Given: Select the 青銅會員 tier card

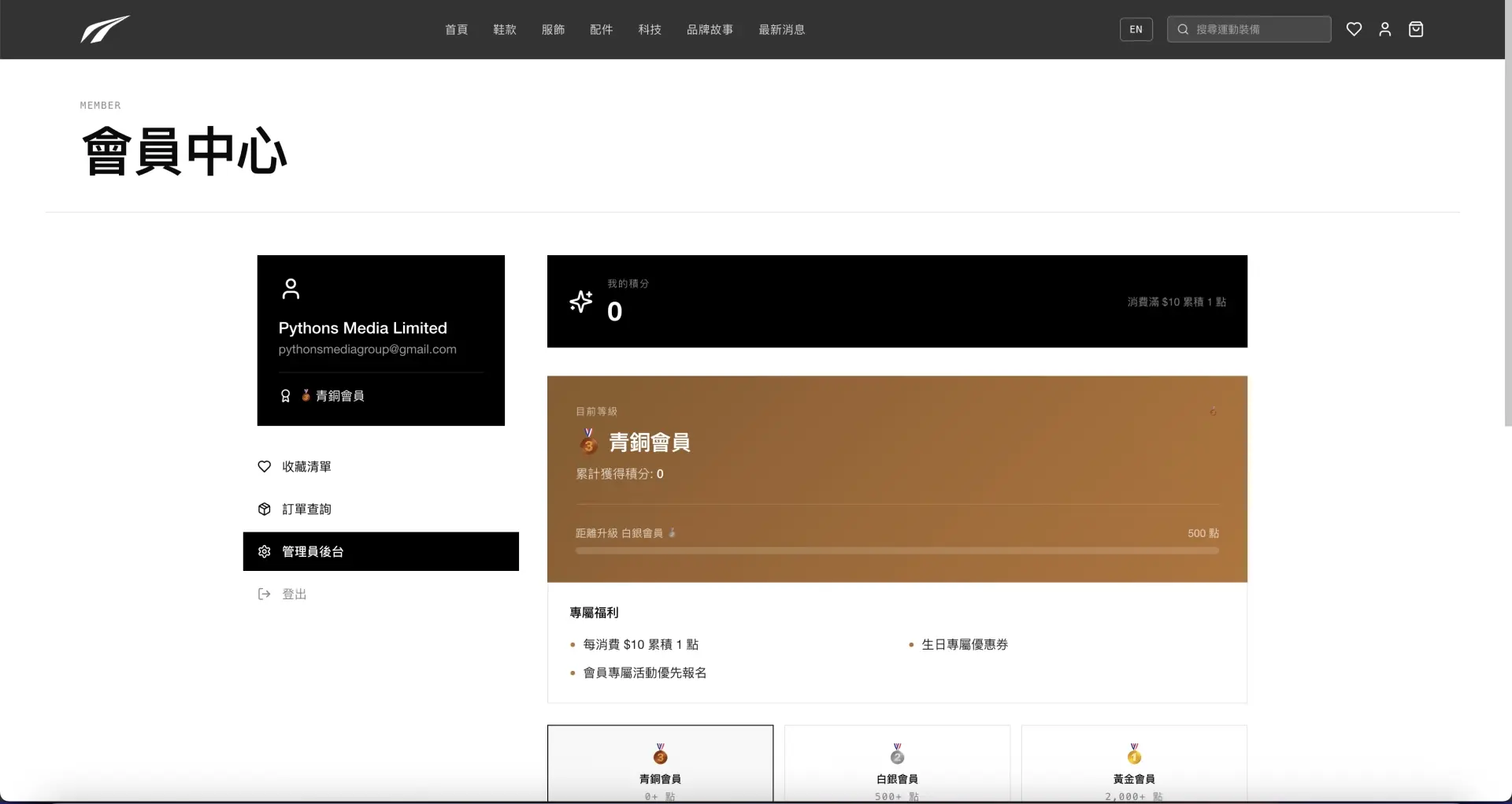Looking at the screenshot, I should coord(660,764).
